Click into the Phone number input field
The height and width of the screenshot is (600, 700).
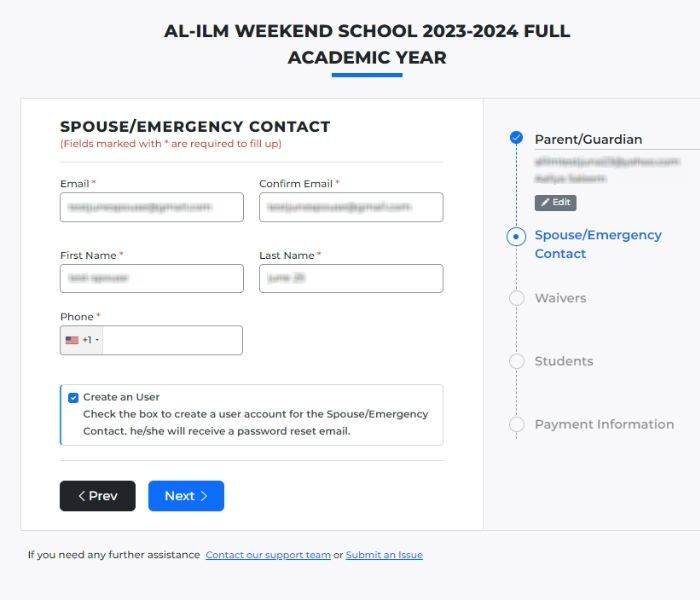click(x=172, y=340)
